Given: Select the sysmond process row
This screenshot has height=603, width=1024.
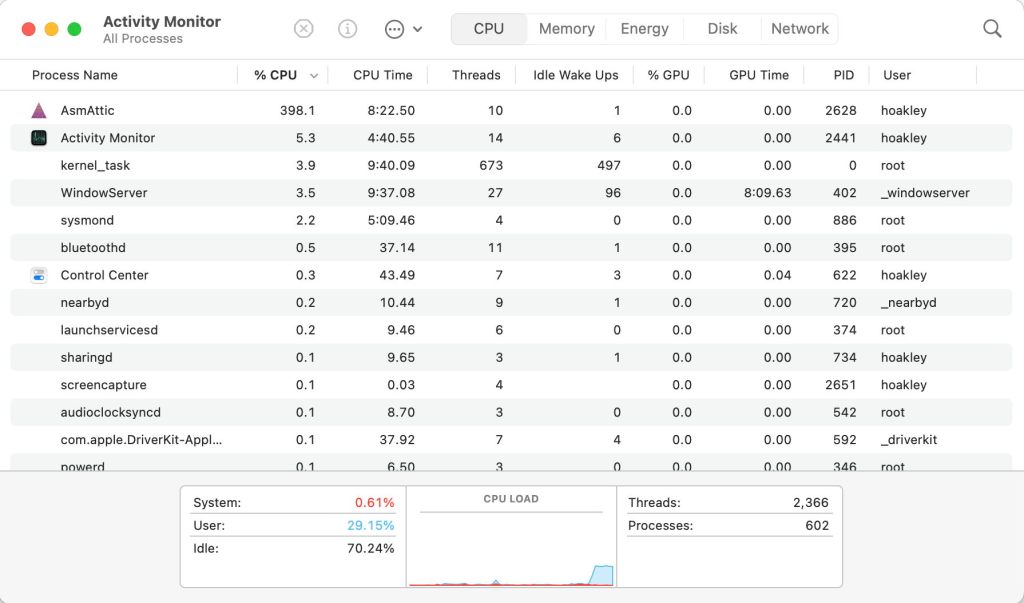Looking at the screenshot, I should pos(511,220).
